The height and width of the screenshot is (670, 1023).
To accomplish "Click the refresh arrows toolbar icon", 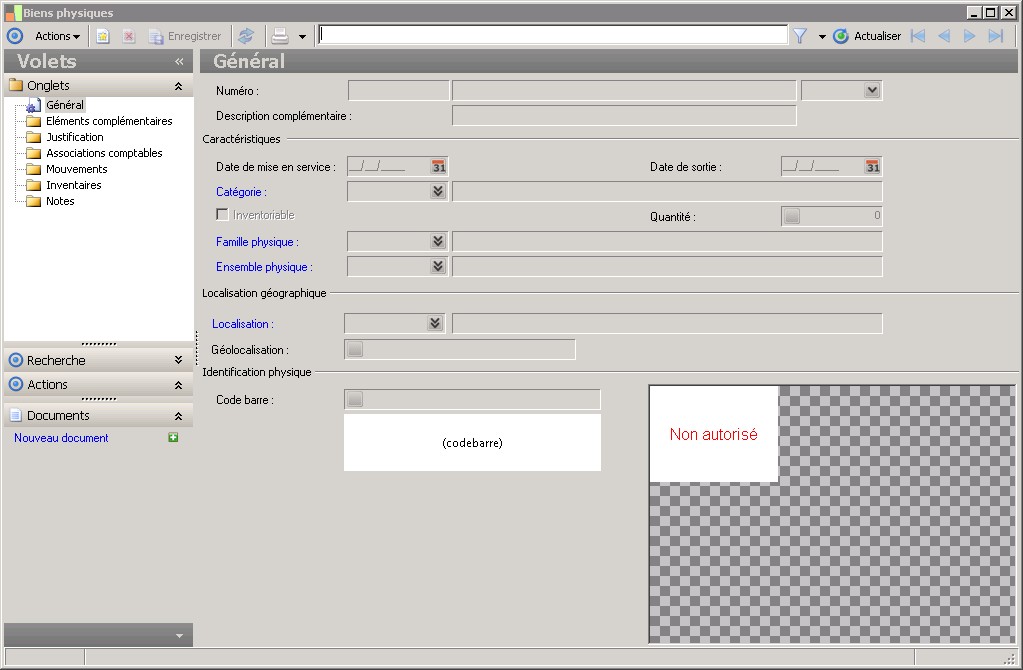I will tap(246, 37).
